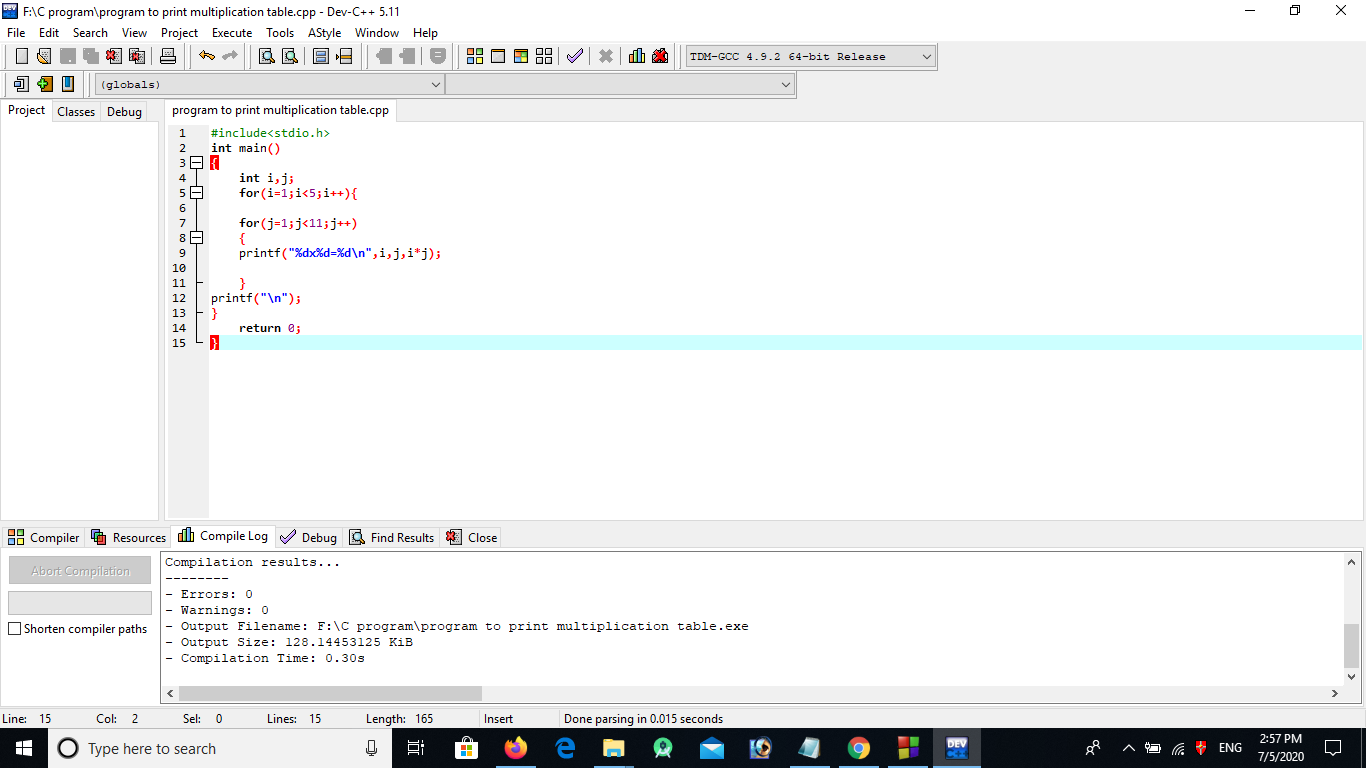Open the Tools menu

tap(280, 33)
